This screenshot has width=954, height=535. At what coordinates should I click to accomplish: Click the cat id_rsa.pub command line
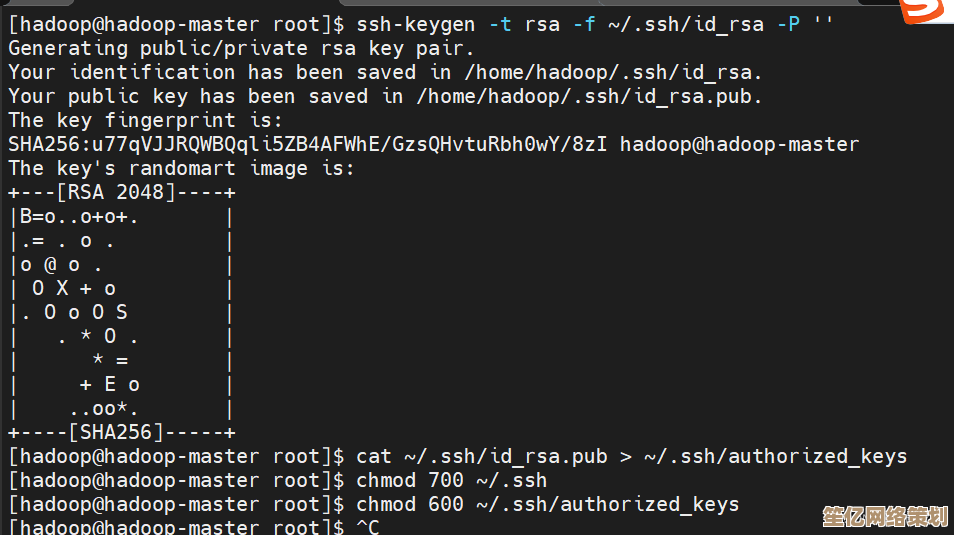[x=632, y=456]
